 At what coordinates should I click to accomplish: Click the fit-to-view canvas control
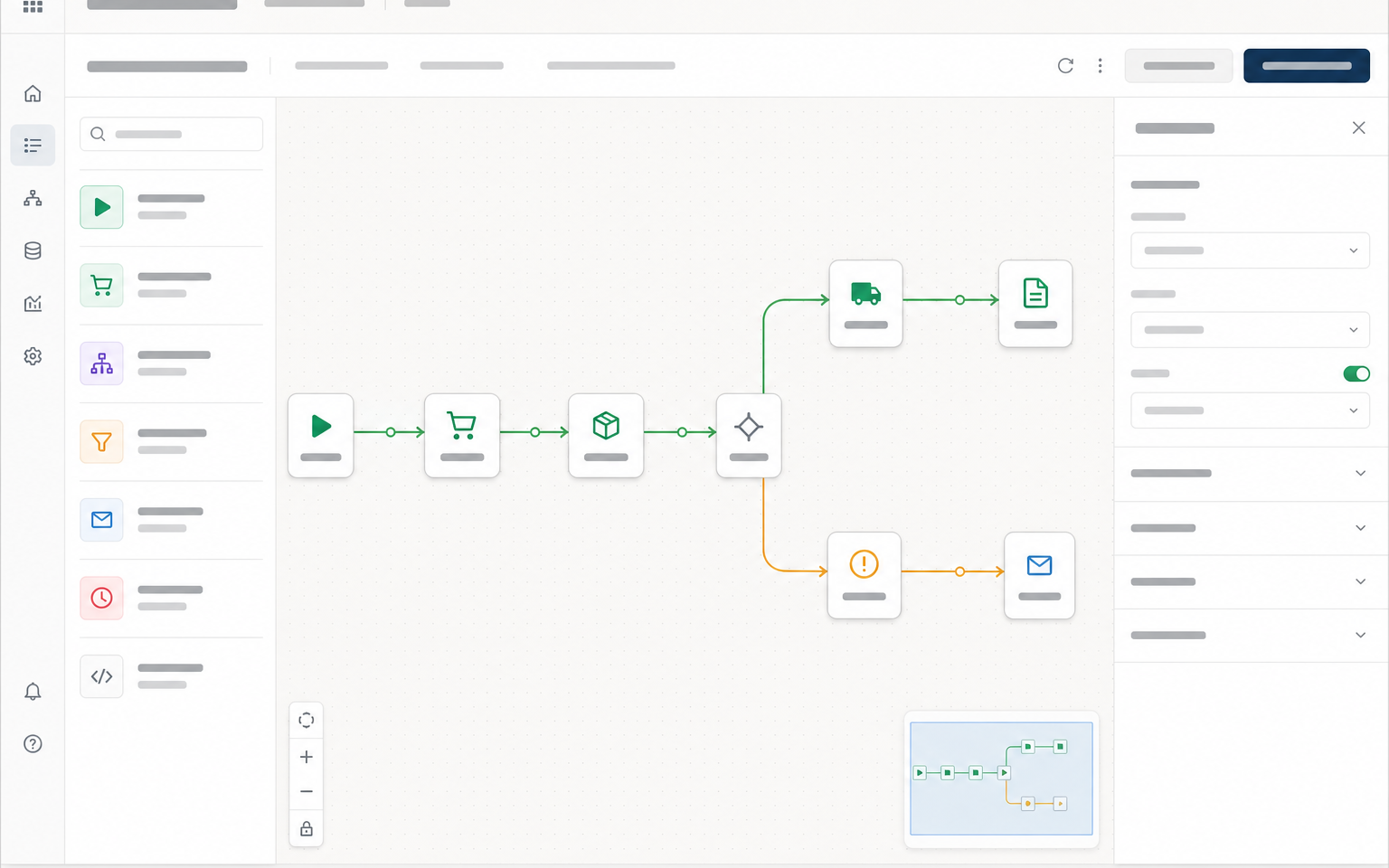307,720
